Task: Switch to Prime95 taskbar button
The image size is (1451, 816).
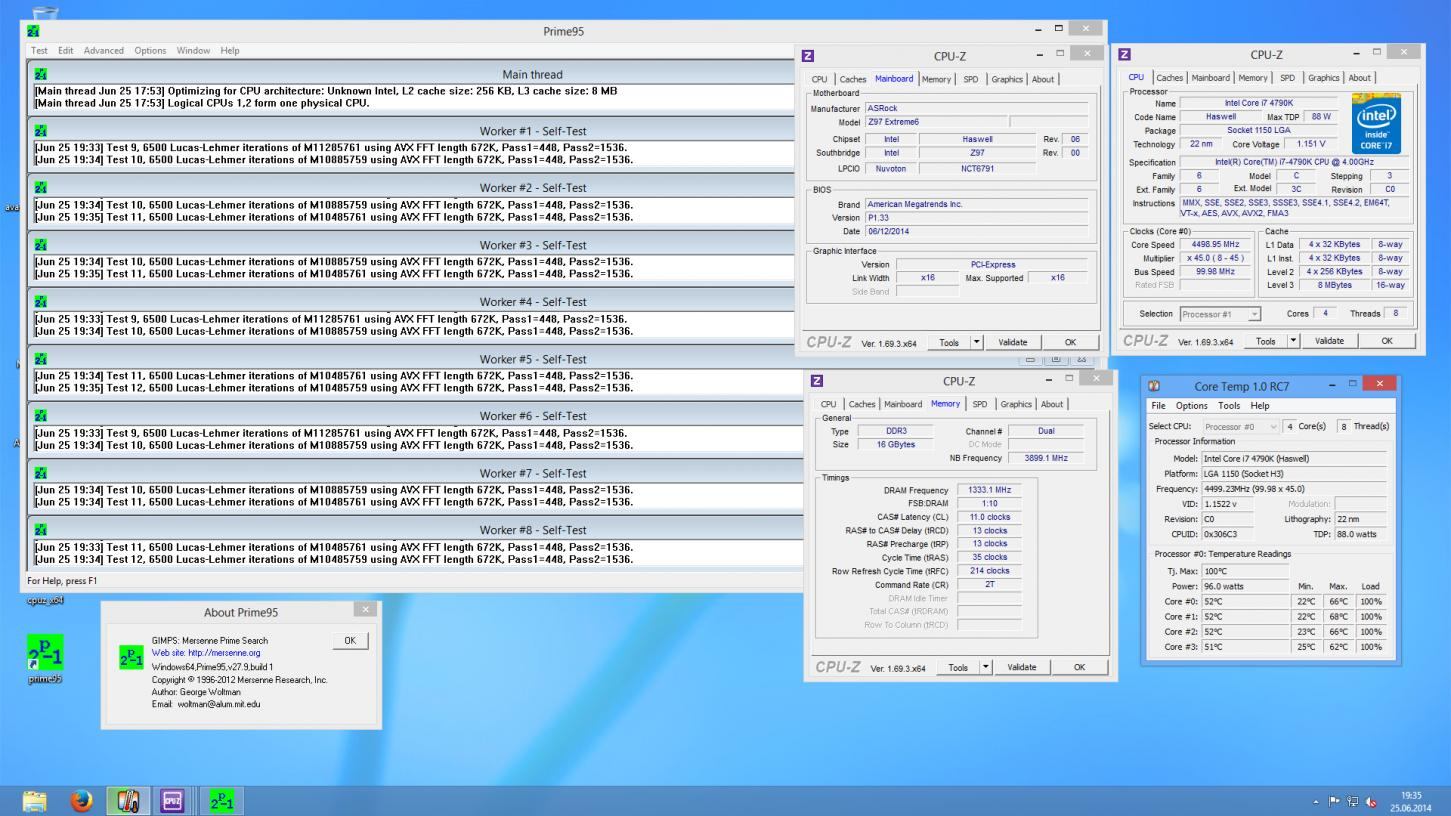Action: [x=222, y=801]
